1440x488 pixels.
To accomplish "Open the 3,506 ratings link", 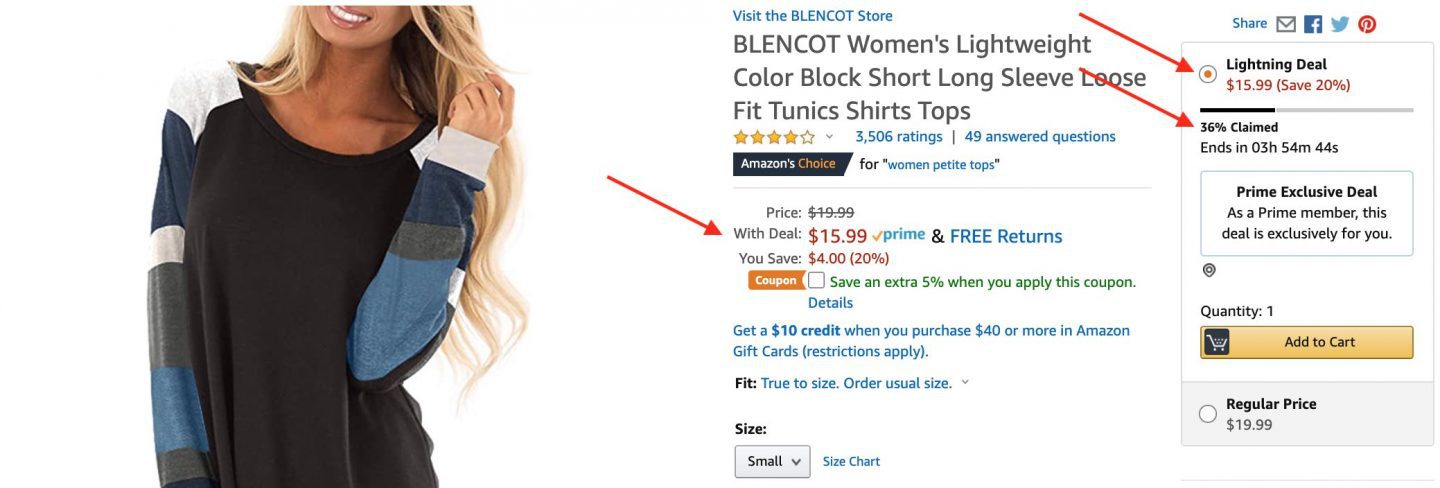I will tap(898, 137).
